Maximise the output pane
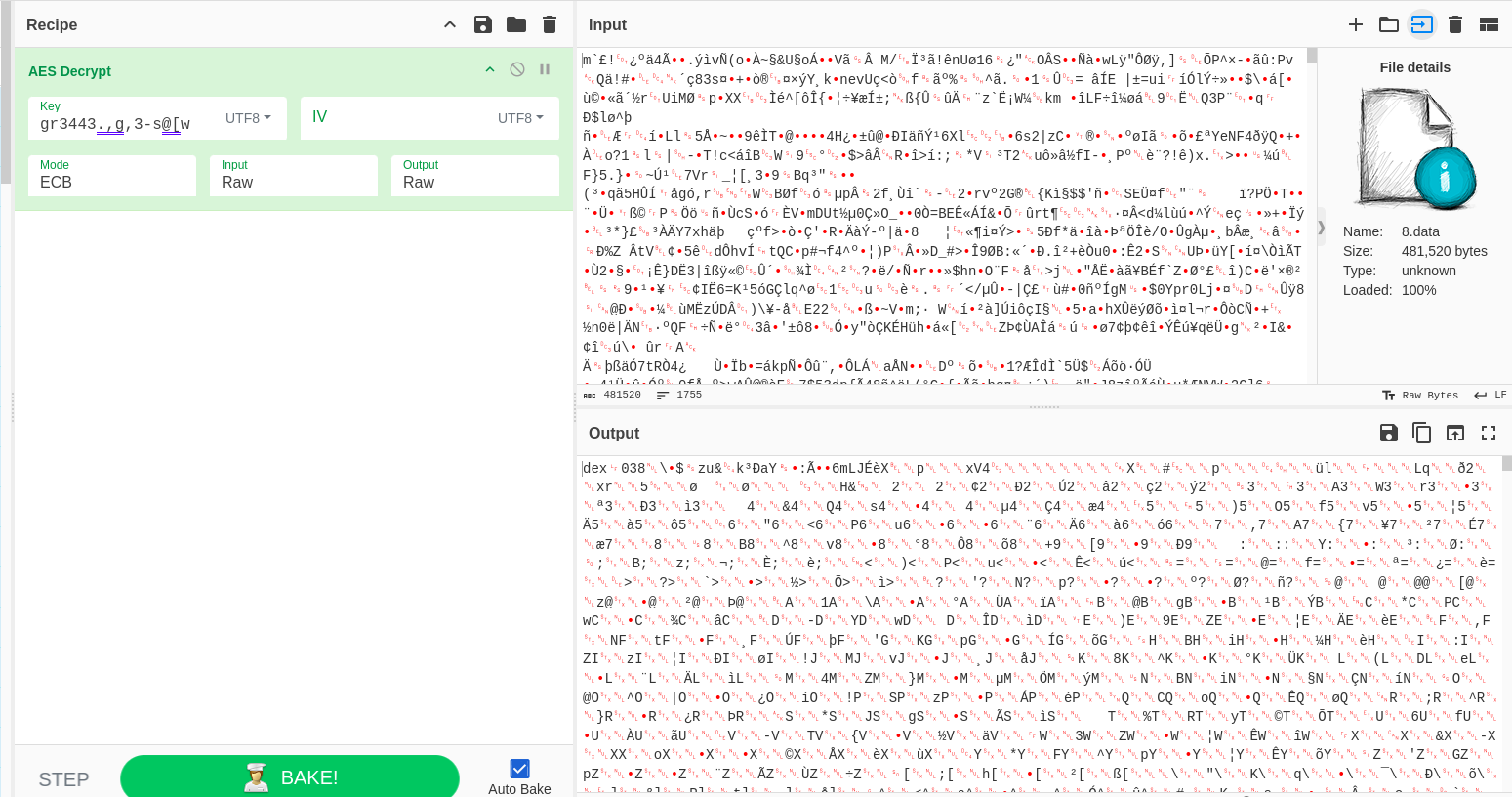The image size is (1512, 797). click(1489, 433)
